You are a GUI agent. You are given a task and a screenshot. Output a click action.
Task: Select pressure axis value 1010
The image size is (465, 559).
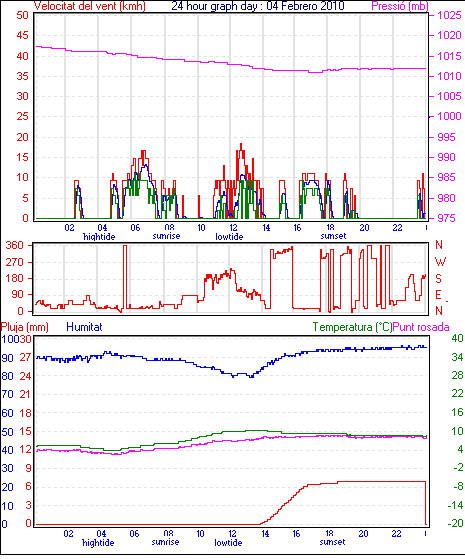(x=449, y=76)
